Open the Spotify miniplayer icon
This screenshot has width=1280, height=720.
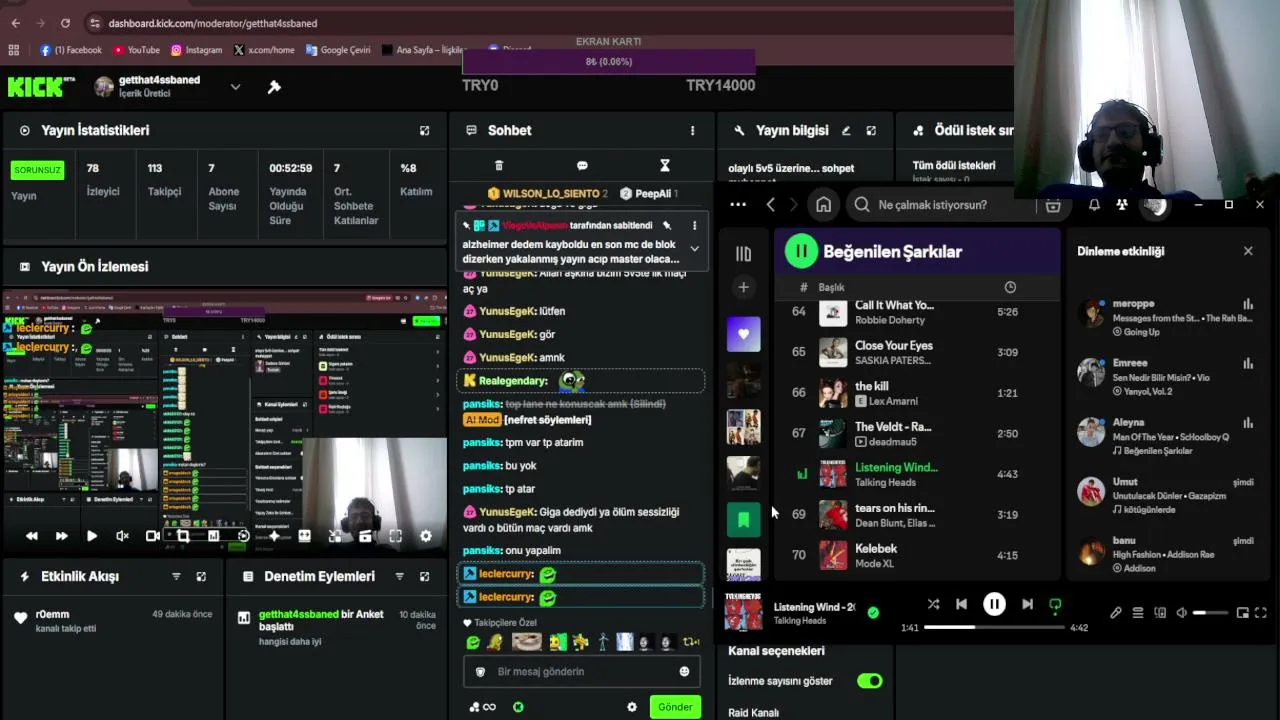click(x=1242, y=613)
